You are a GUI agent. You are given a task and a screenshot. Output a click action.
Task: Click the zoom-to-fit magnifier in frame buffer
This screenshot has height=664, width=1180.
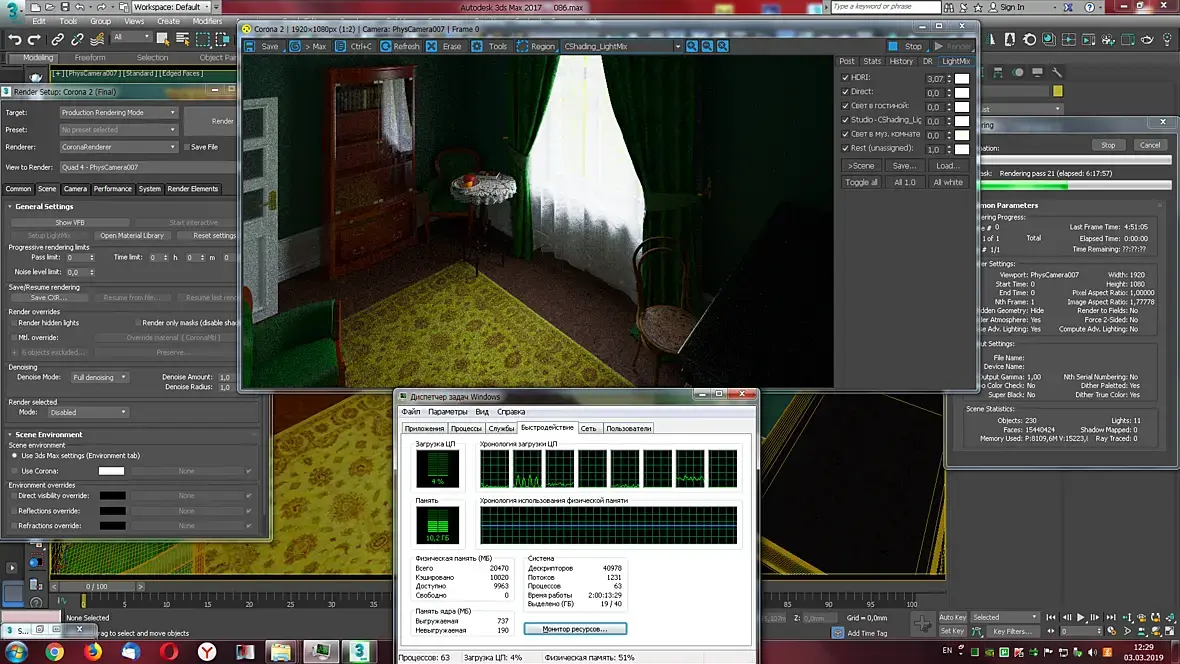[722, 46]
